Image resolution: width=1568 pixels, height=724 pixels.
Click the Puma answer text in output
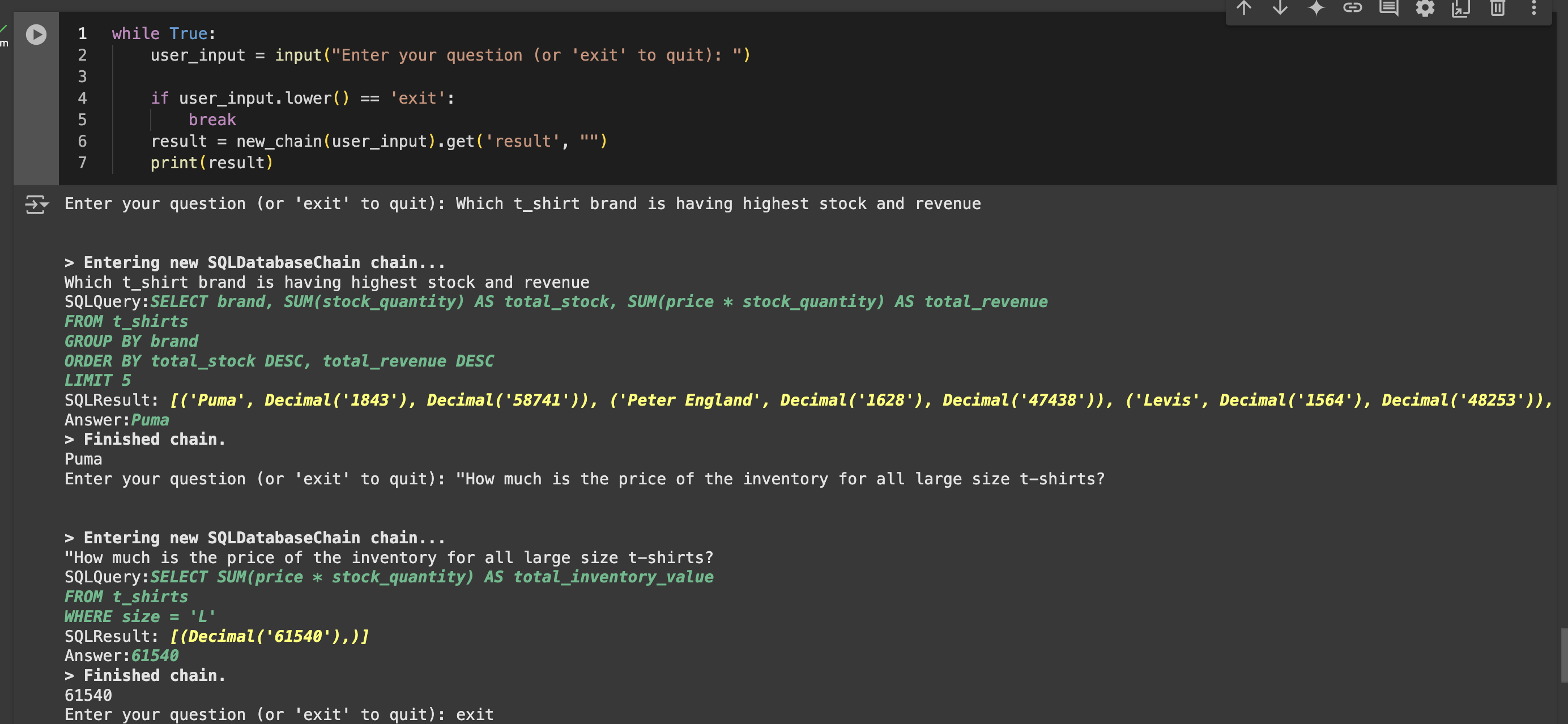tap(150, 420)
